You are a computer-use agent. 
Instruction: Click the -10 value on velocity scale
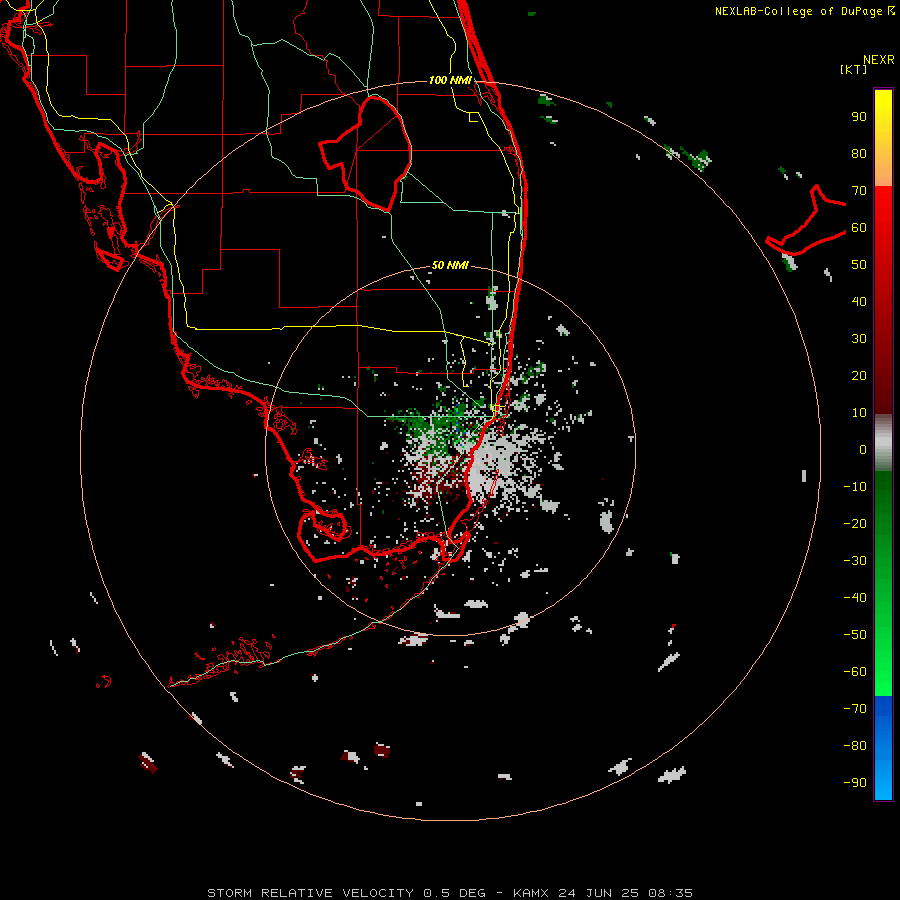(x=855, y=487)
